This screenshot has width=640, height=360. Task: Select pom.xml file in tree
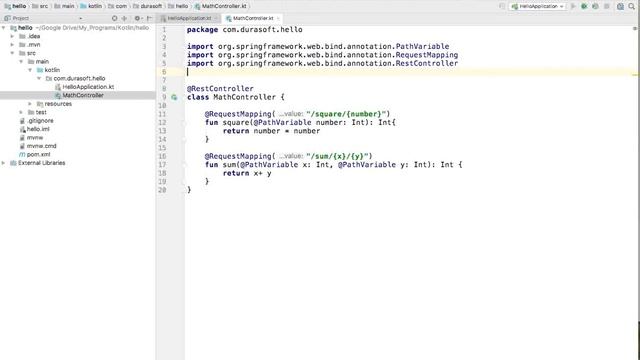pos(35,154)
